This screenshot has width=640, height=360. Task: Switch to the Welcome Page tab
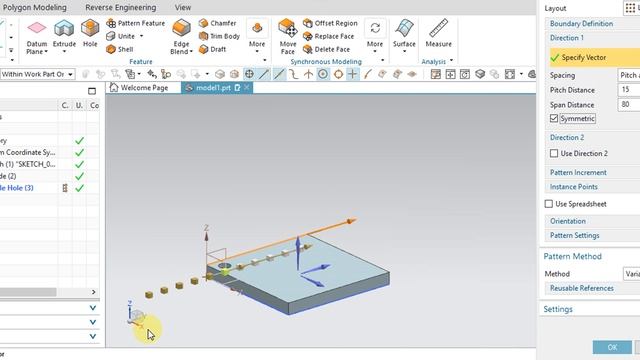(139, 88)
